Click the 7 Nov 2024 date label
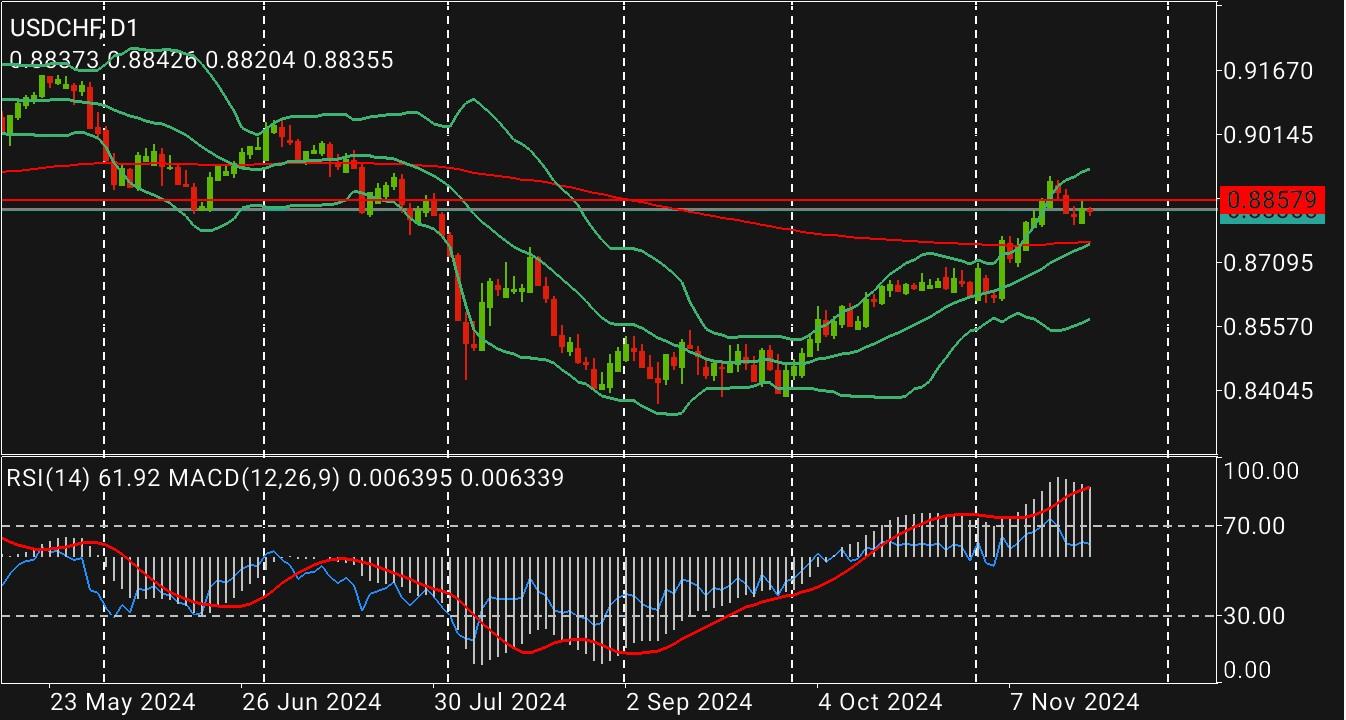Viewport: 1346px width, 720px height. [x=1074, y=702]
